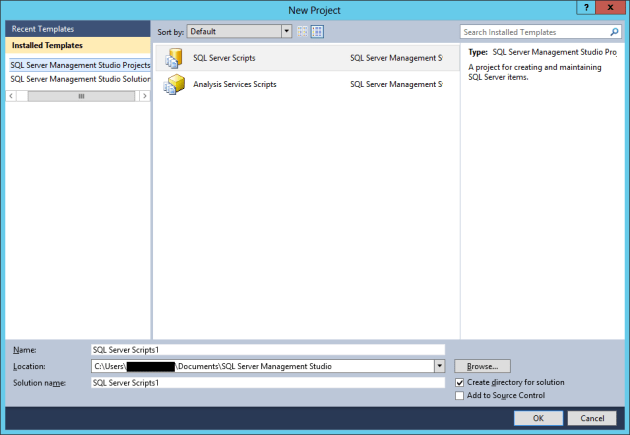Switch to medium icons view
This screenshot has width=630, height=435.
tap(317, 32)
